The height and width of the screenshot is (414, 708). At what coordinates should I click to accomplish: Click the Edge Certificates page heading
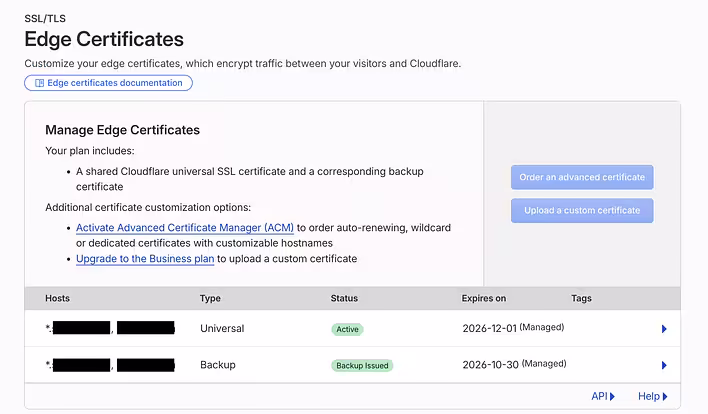point(104,39)
